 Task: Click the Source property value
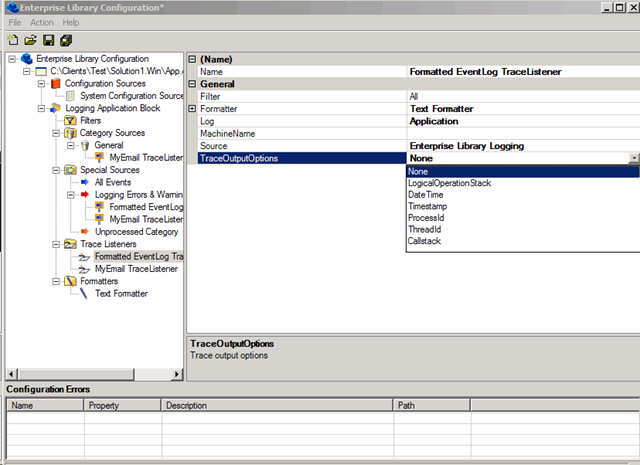coord(523,146)
